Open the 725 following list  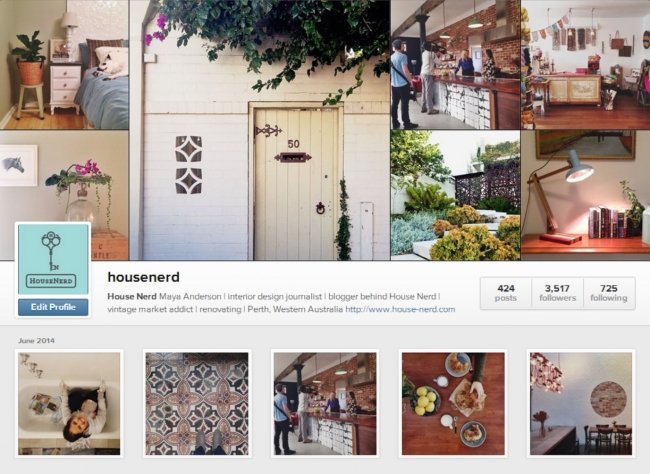[x=609, y=293]
